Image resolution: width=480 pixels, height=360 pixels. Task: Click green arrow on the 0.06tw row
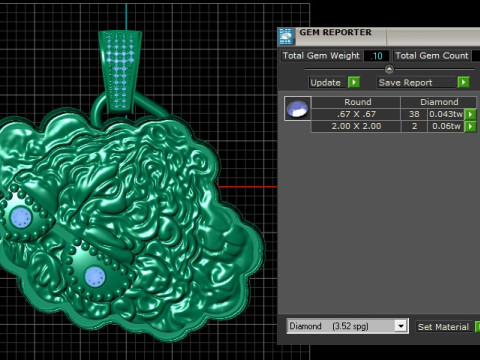pos(470,126)
